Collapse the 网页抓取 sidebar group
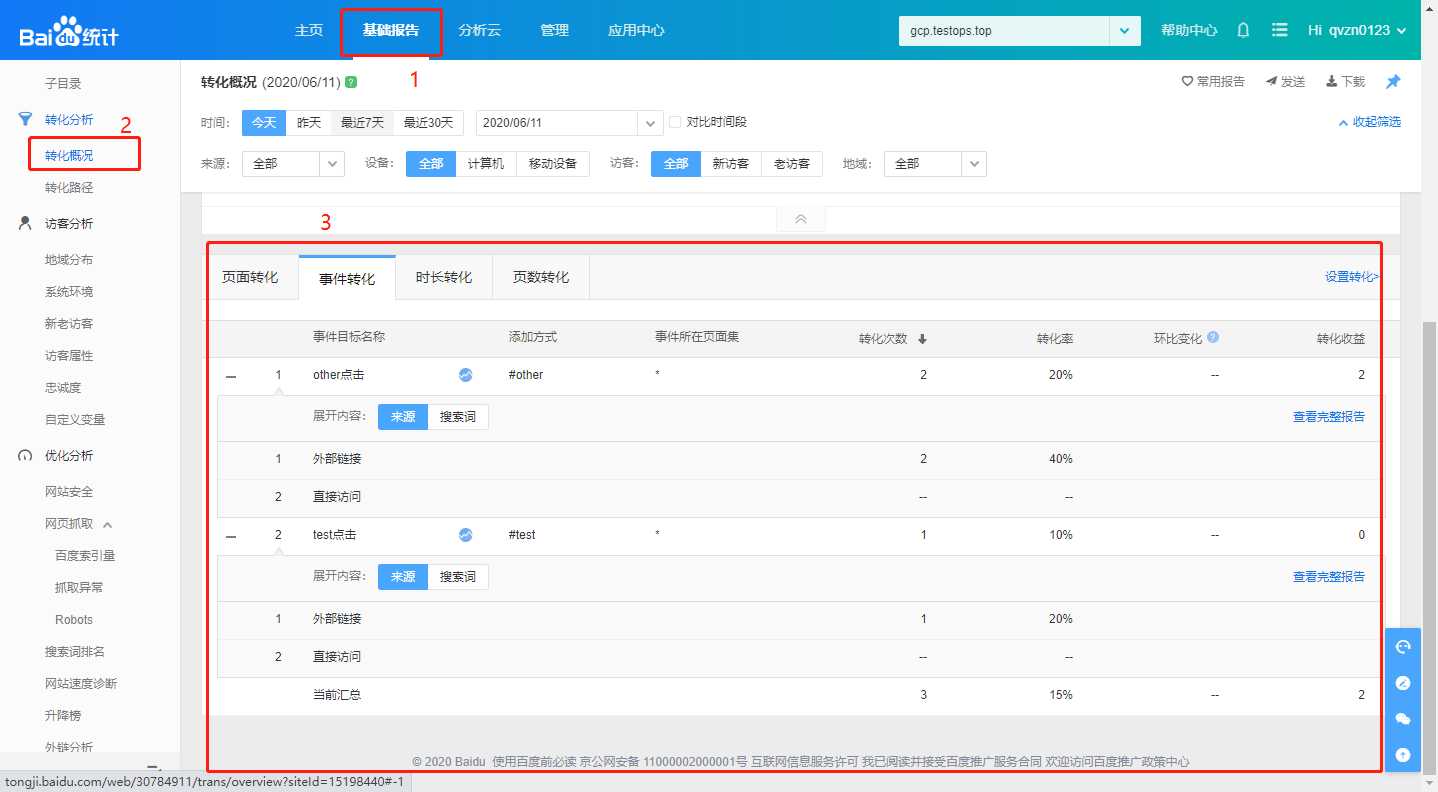 coord(108,524)
